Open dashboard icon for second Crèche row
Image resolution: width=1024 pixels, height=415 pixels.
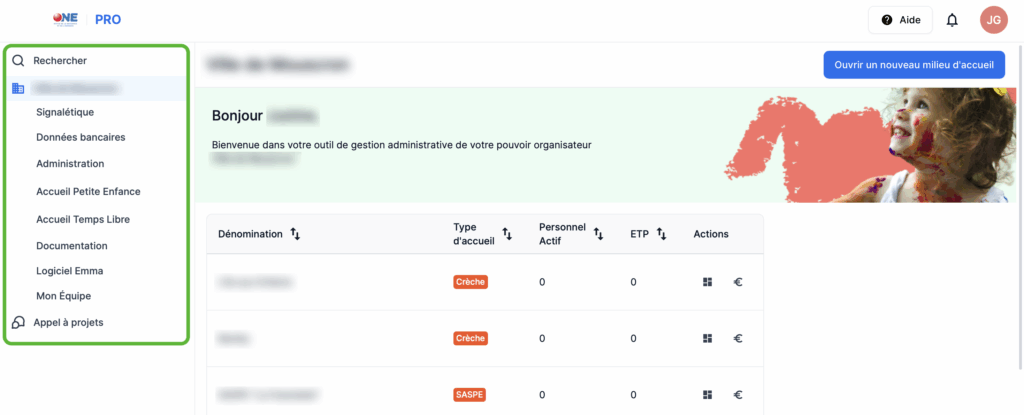click(x=708, y=338)
